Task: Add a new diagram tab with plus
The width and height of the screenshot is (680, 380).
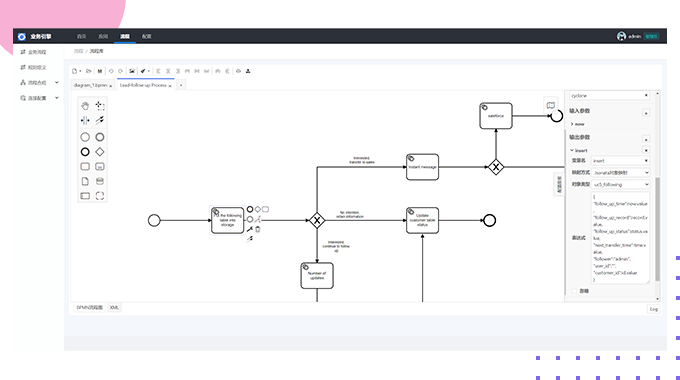Action: click(181, 85)
